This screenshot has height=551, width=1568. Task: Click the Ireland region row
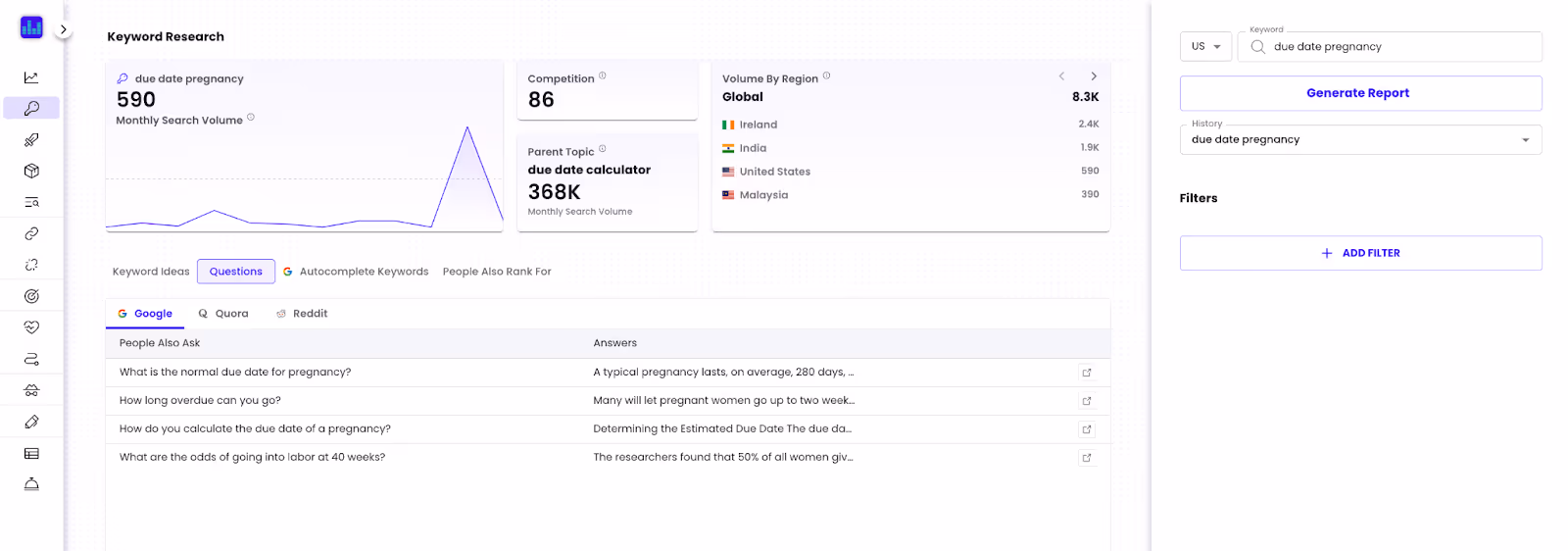[x=910, y=125]
